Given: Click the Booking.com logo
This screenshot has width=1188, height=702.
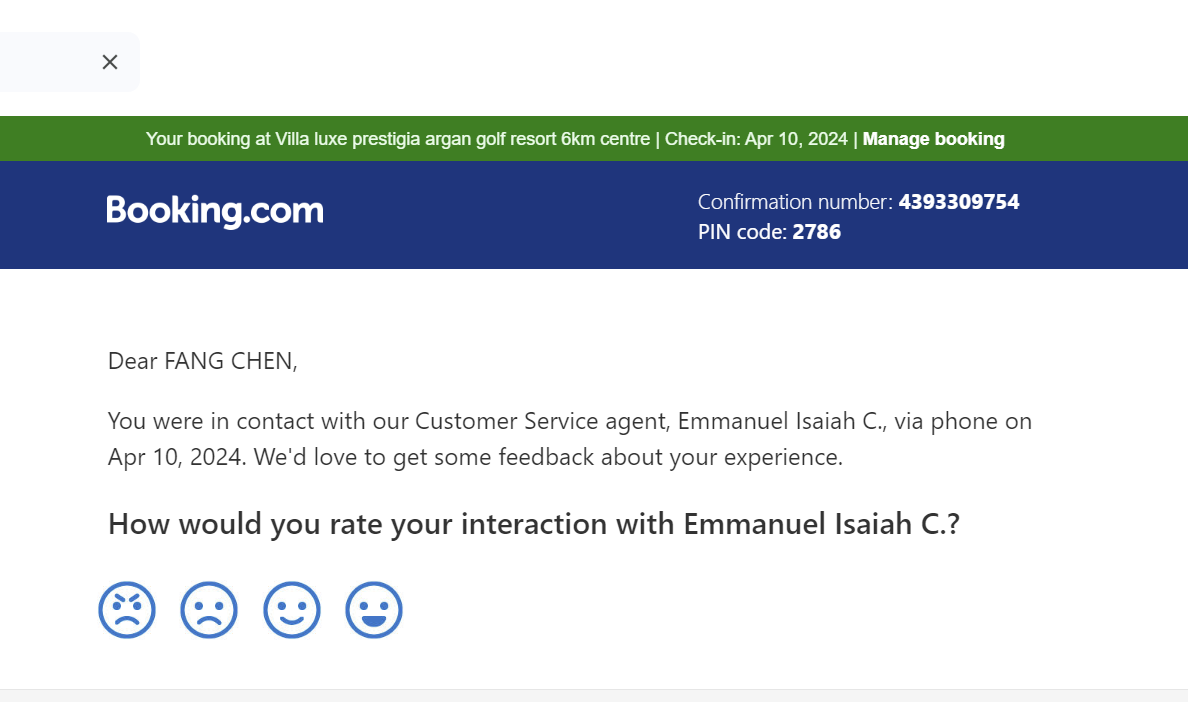Looking at the screenshot, I should [x=215, y=211].
